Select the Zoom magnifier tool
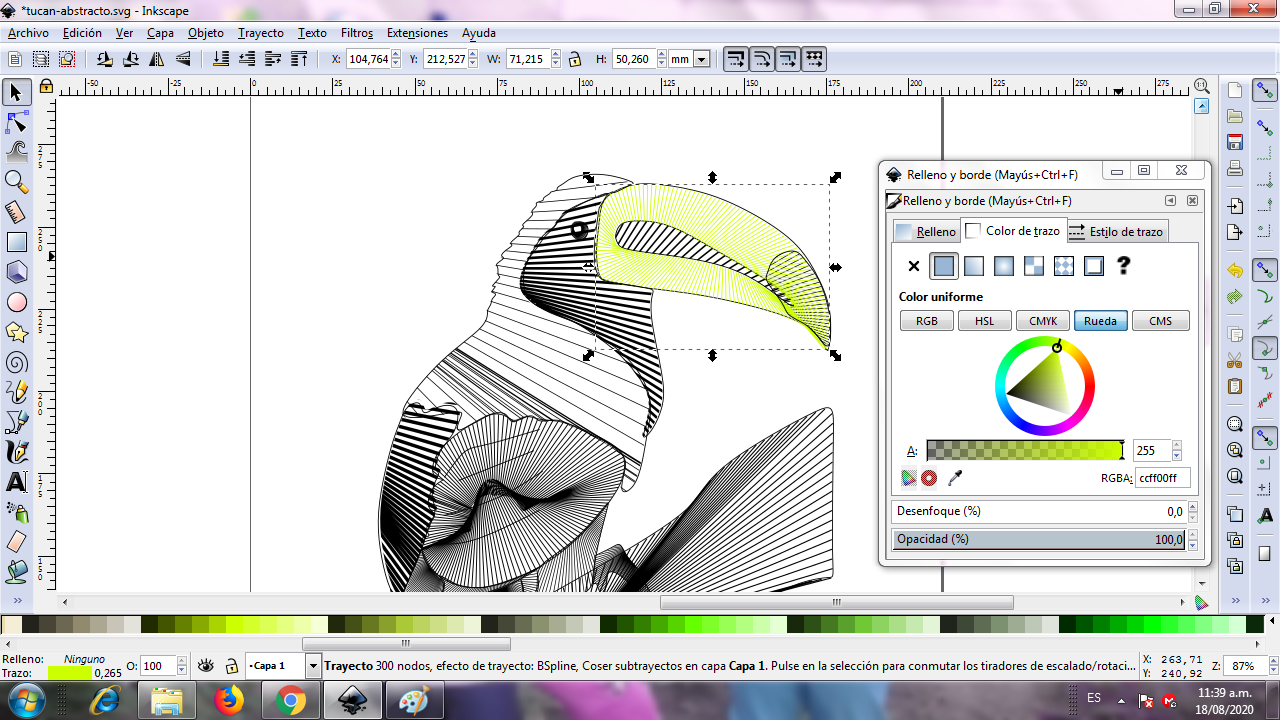 tap(16, 182)
